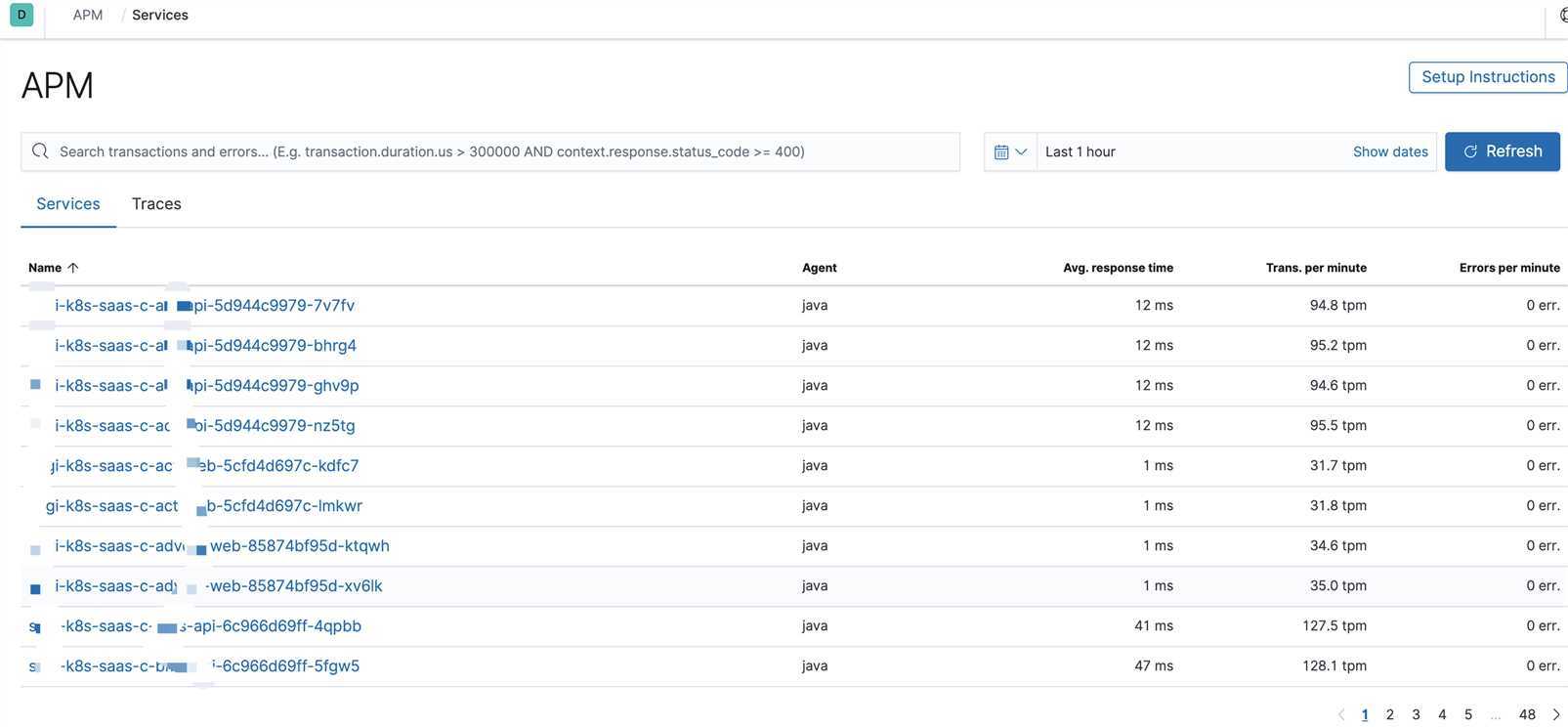
Task: Click 94.8 tpm value
Action: pyautogui.click(x=1338, y=306)
